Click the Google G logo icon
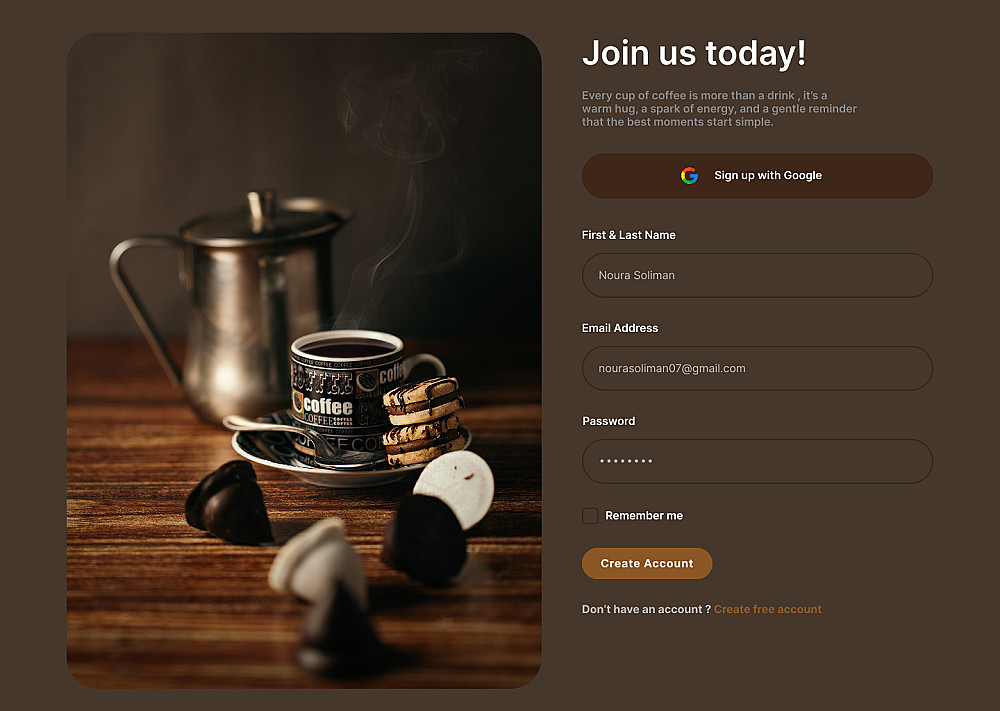The height and width of the screenshot is (711, 1000). [689, 175]
